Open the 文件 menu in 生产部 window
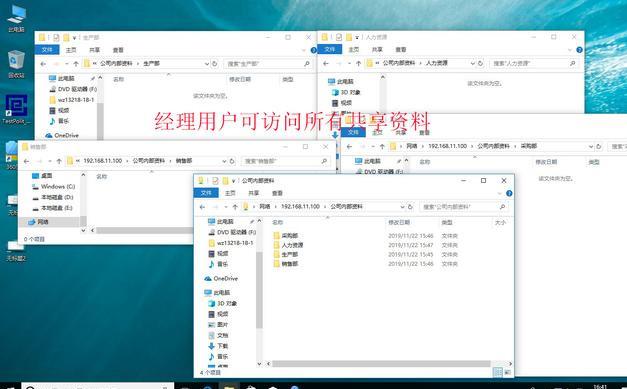Screen dimensions: 627x389 47,50
